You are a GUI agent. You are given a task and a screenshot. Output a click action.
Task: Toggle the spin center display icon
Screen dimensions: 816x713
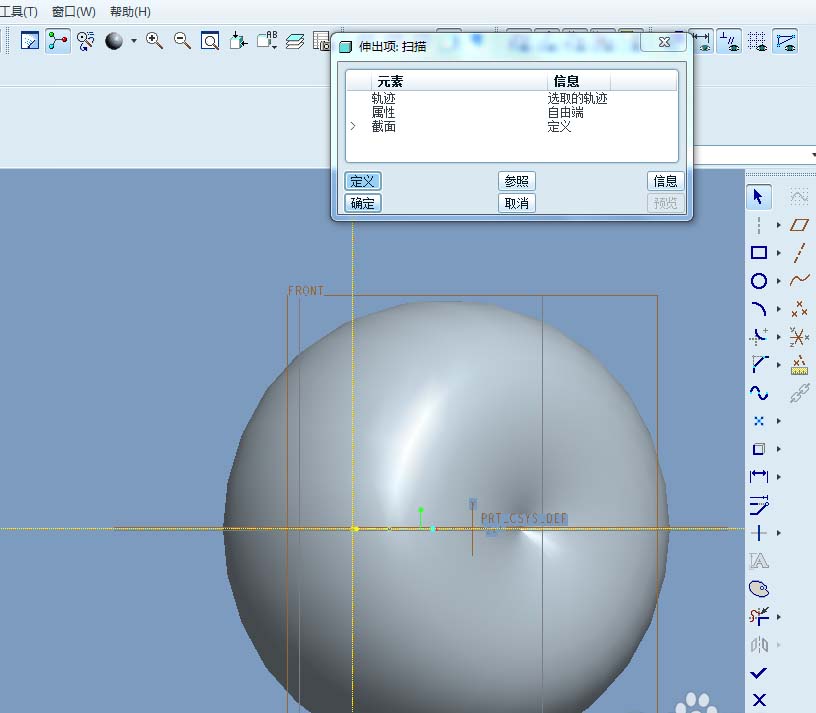(58, 41)
